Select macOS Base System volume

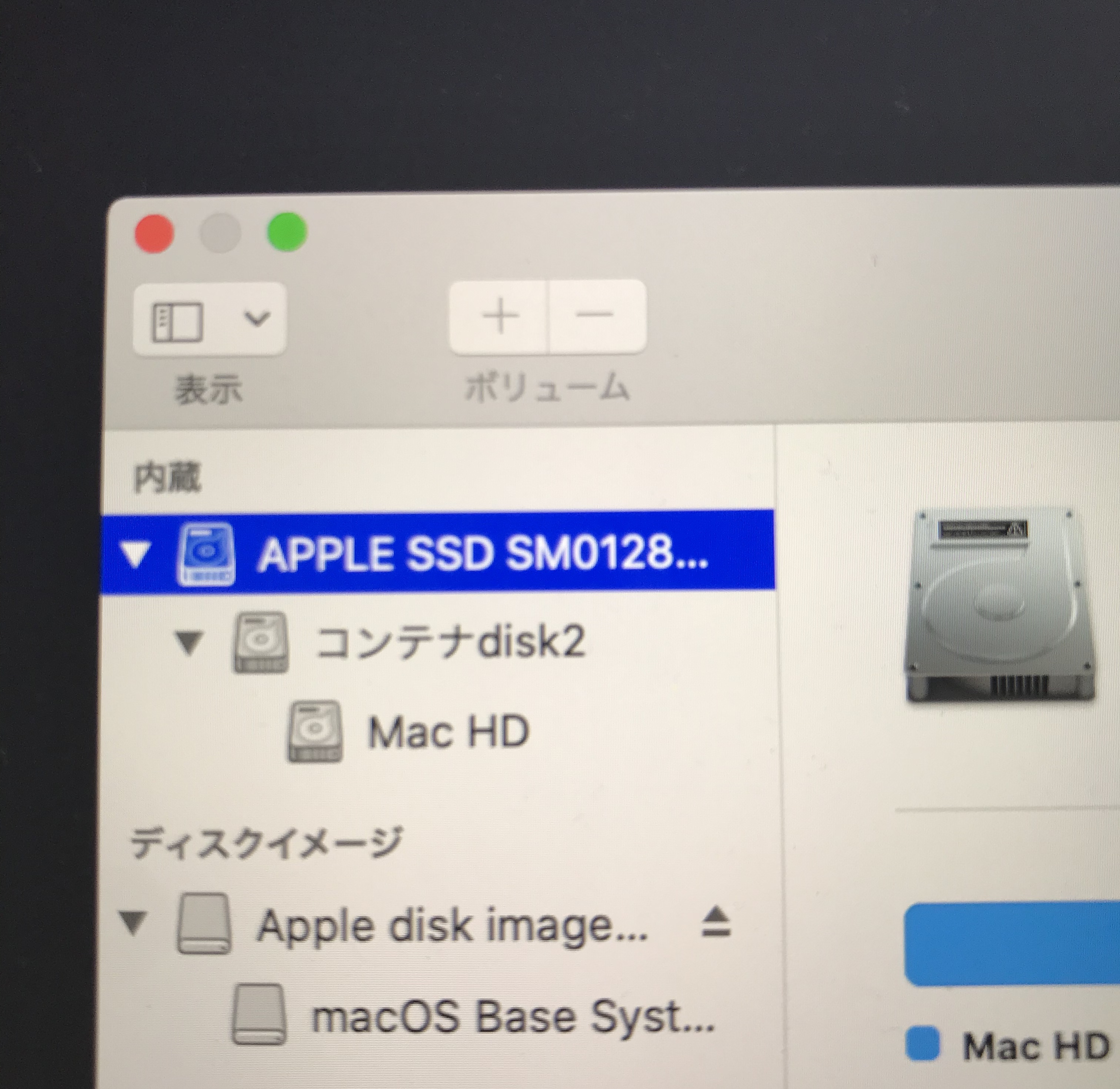point(512,1016)
